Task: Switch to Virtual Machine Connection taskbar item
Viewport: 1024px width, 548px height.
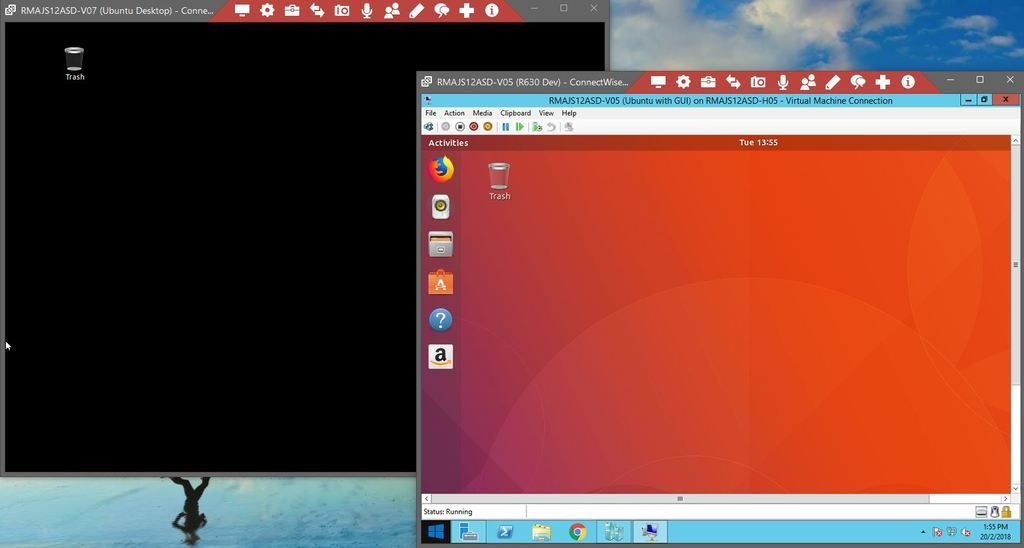Action: tap(650, 532)
